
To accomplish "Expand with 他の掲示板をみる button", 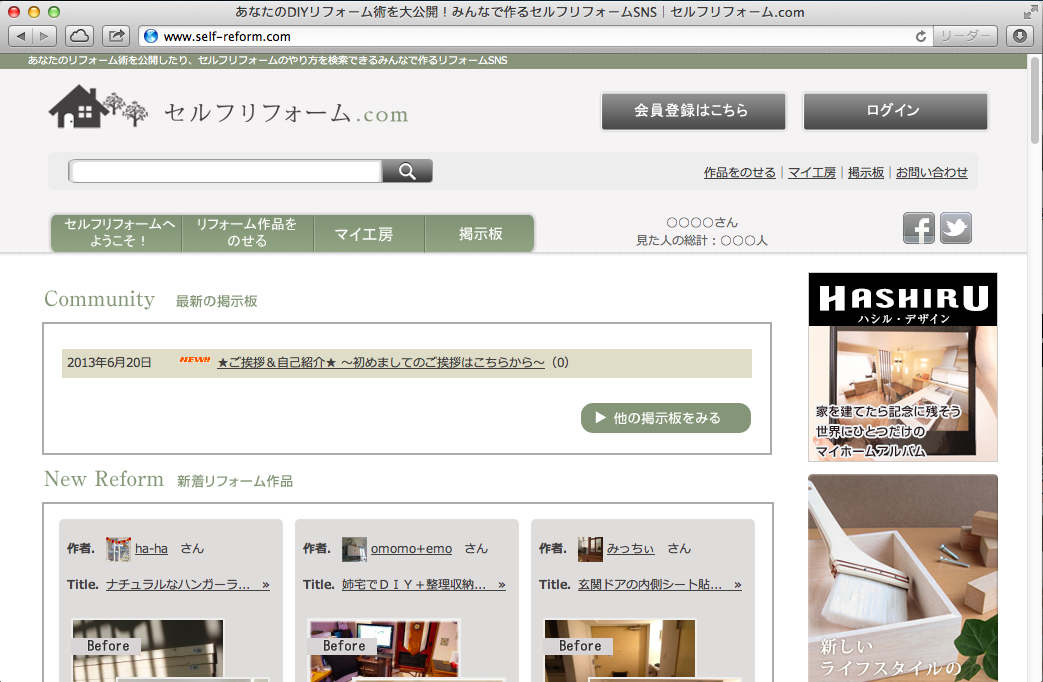I will 665,418.
